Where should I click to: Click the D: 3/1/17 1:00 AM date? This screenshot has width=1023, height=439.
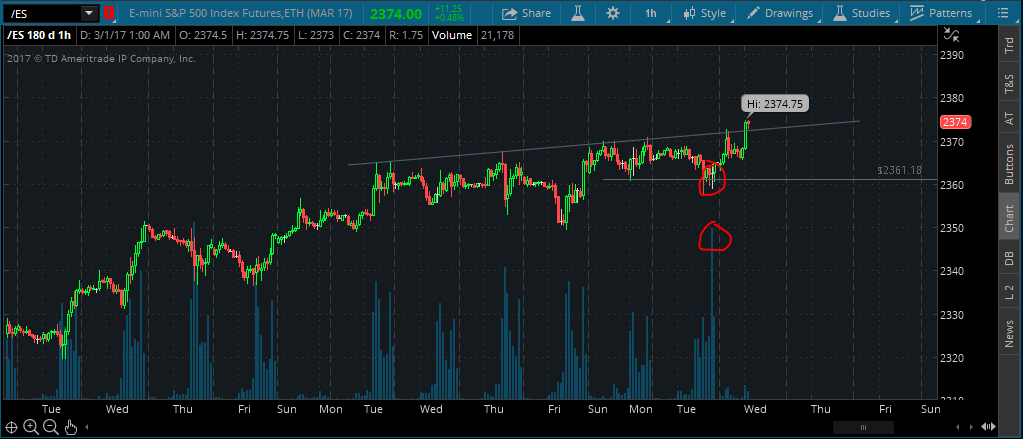(x=126, y=35)
